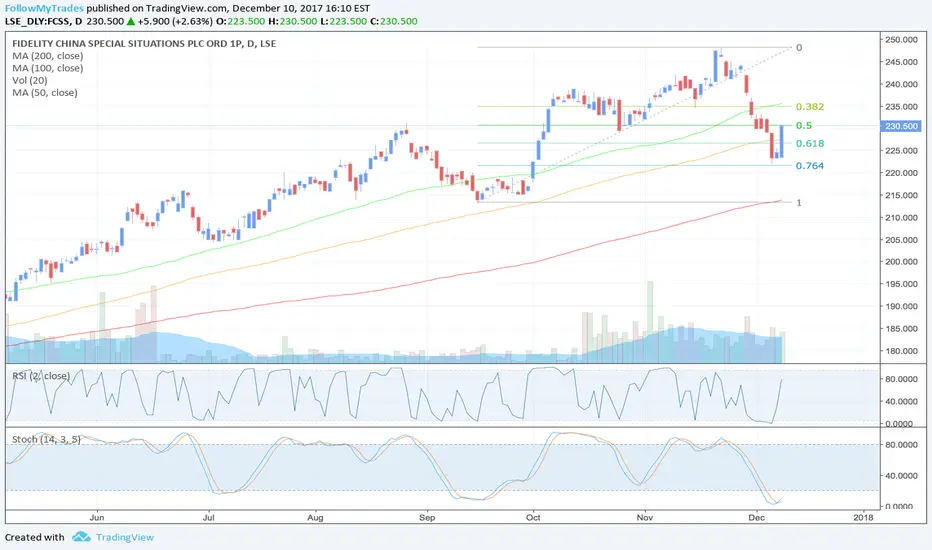The width and height of the screenshot is (932, 550).
Task: Select the 0.382 Fibonacci level label
Action: (x=810, y=107)
